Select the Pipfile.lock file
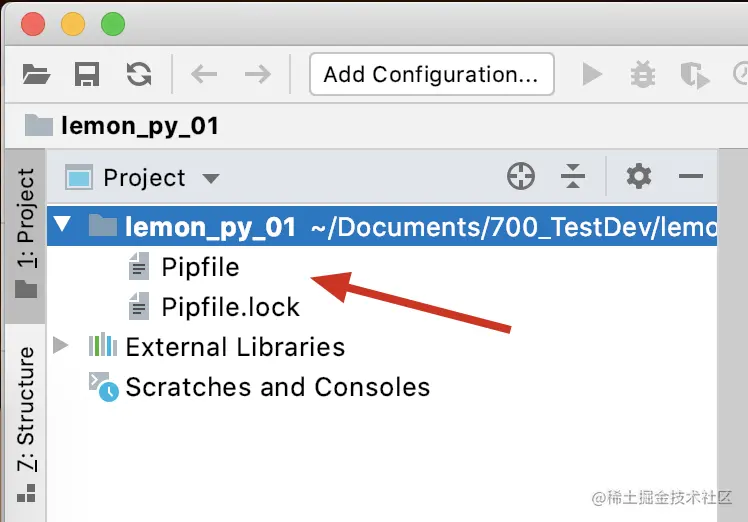Viewport: 748px width, 522px height. point(230,307)
